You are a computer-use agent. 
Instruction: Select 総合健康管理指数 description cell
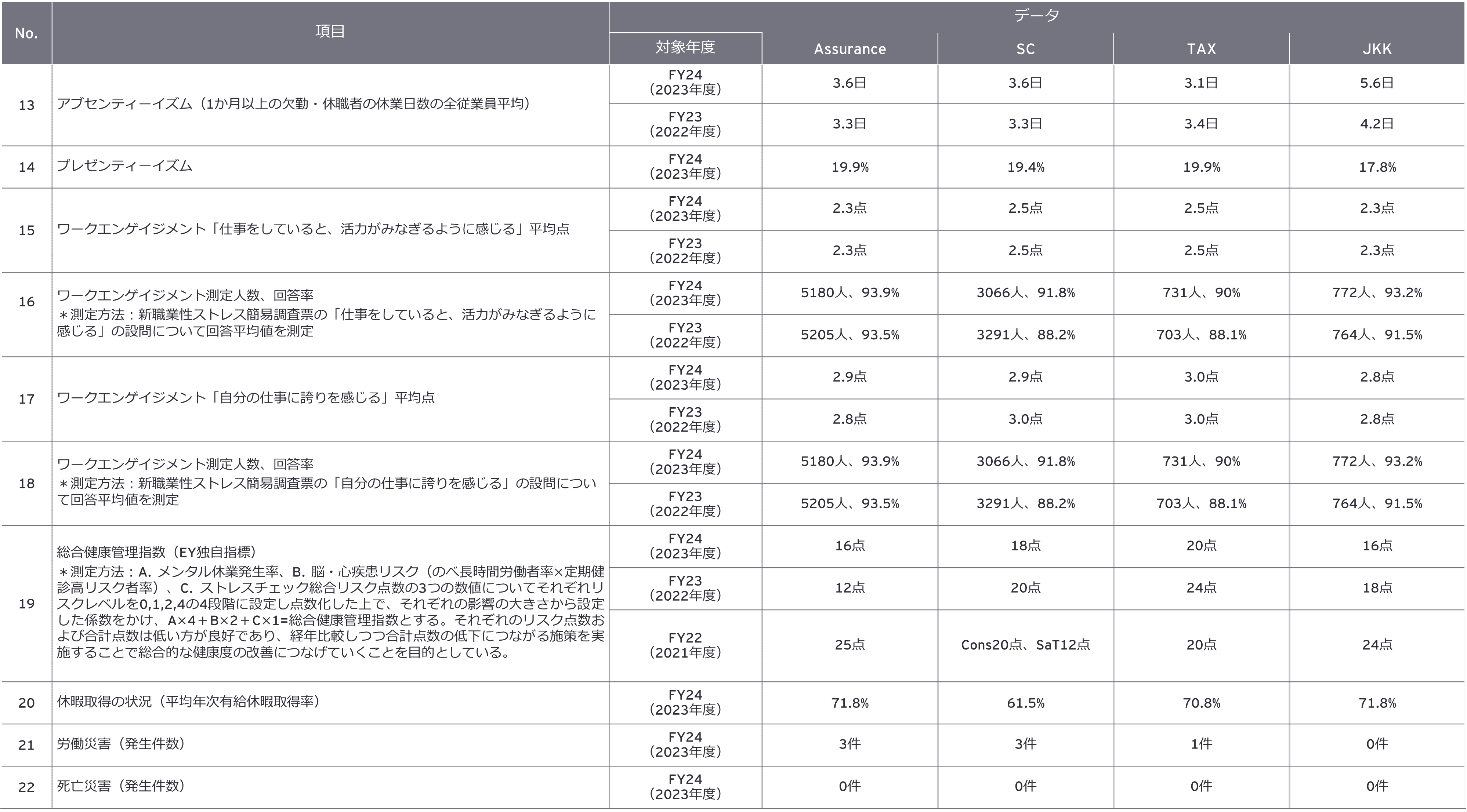pyautogui.click(x=330, y=603)
